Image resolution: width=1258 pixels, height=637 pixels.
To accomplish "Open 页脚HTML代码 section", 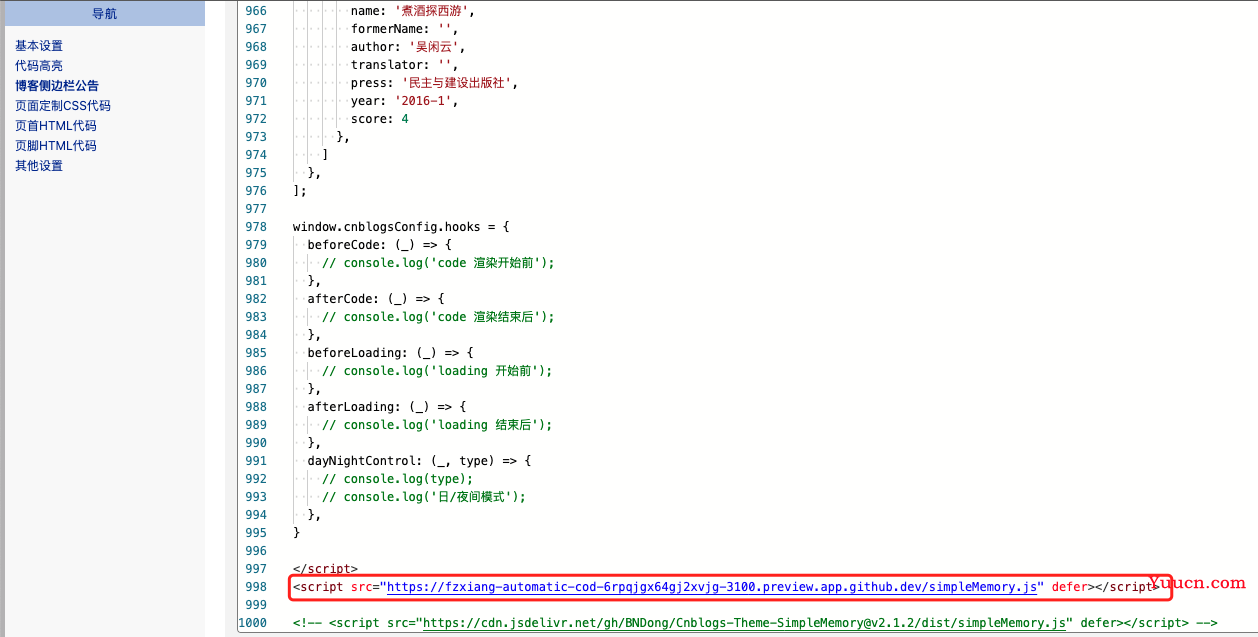I will [56, 146].
